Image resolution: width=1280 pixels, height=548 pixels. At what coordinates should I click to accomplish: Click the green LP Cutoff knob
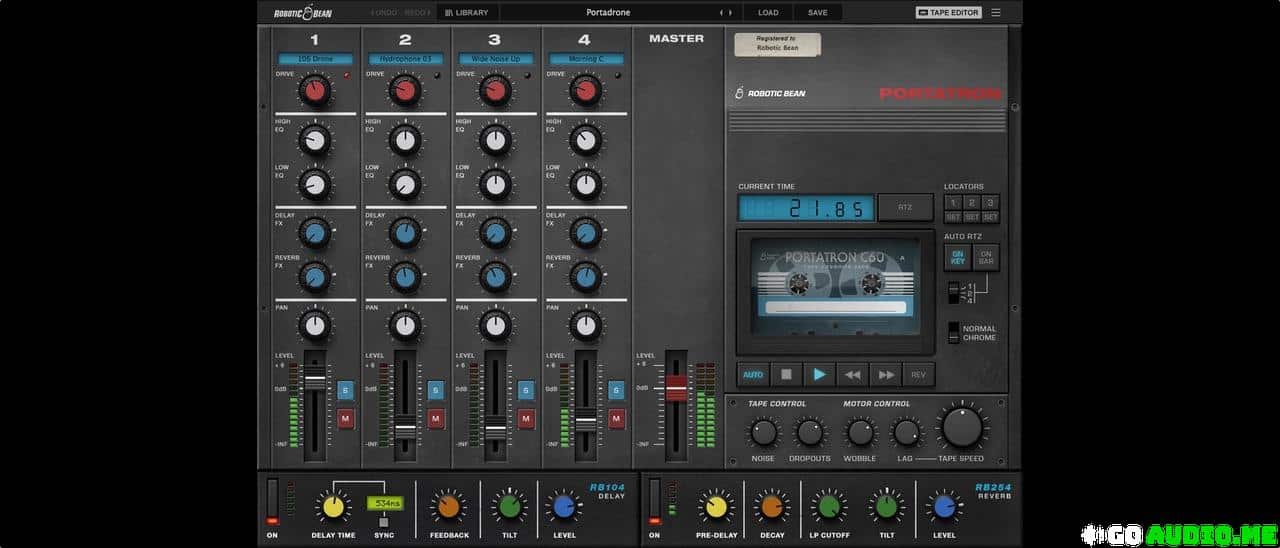[829, 507]
